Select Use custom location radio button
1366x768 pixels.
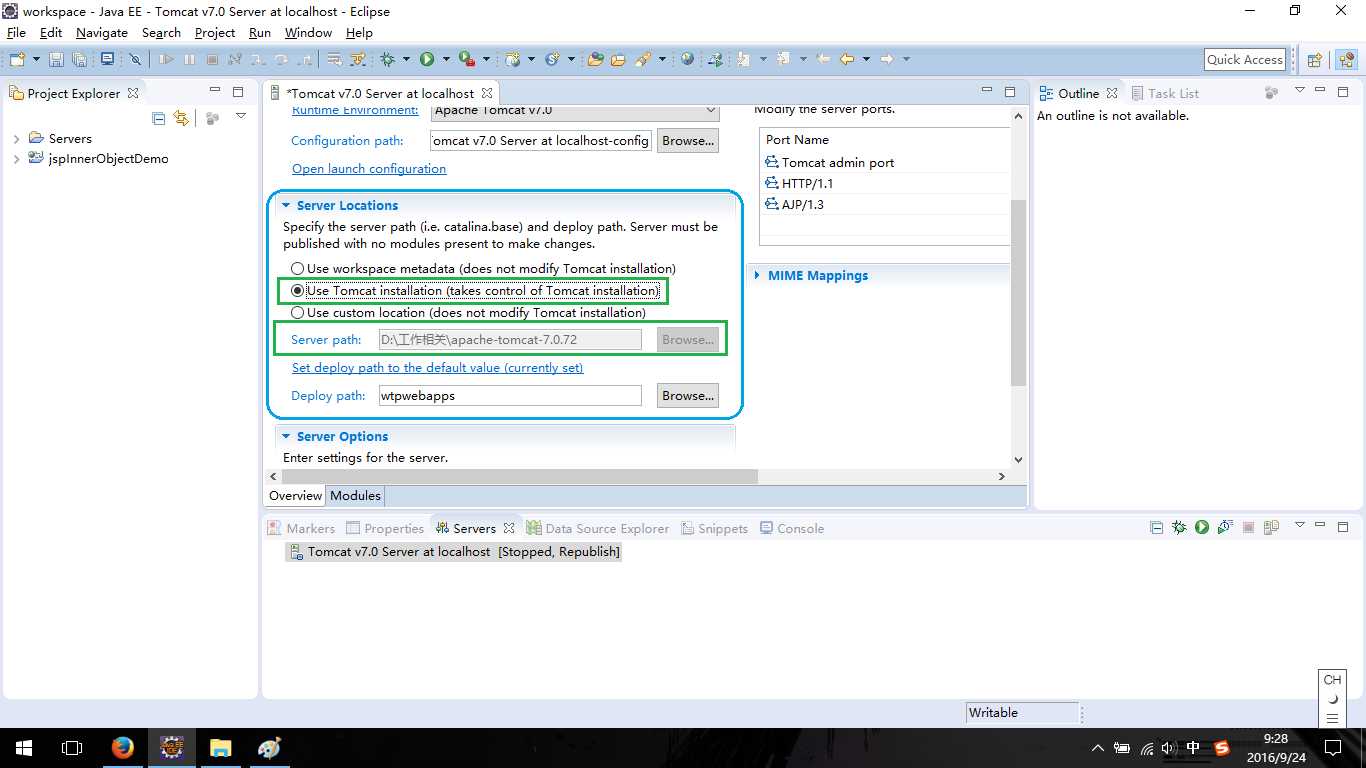297,313
